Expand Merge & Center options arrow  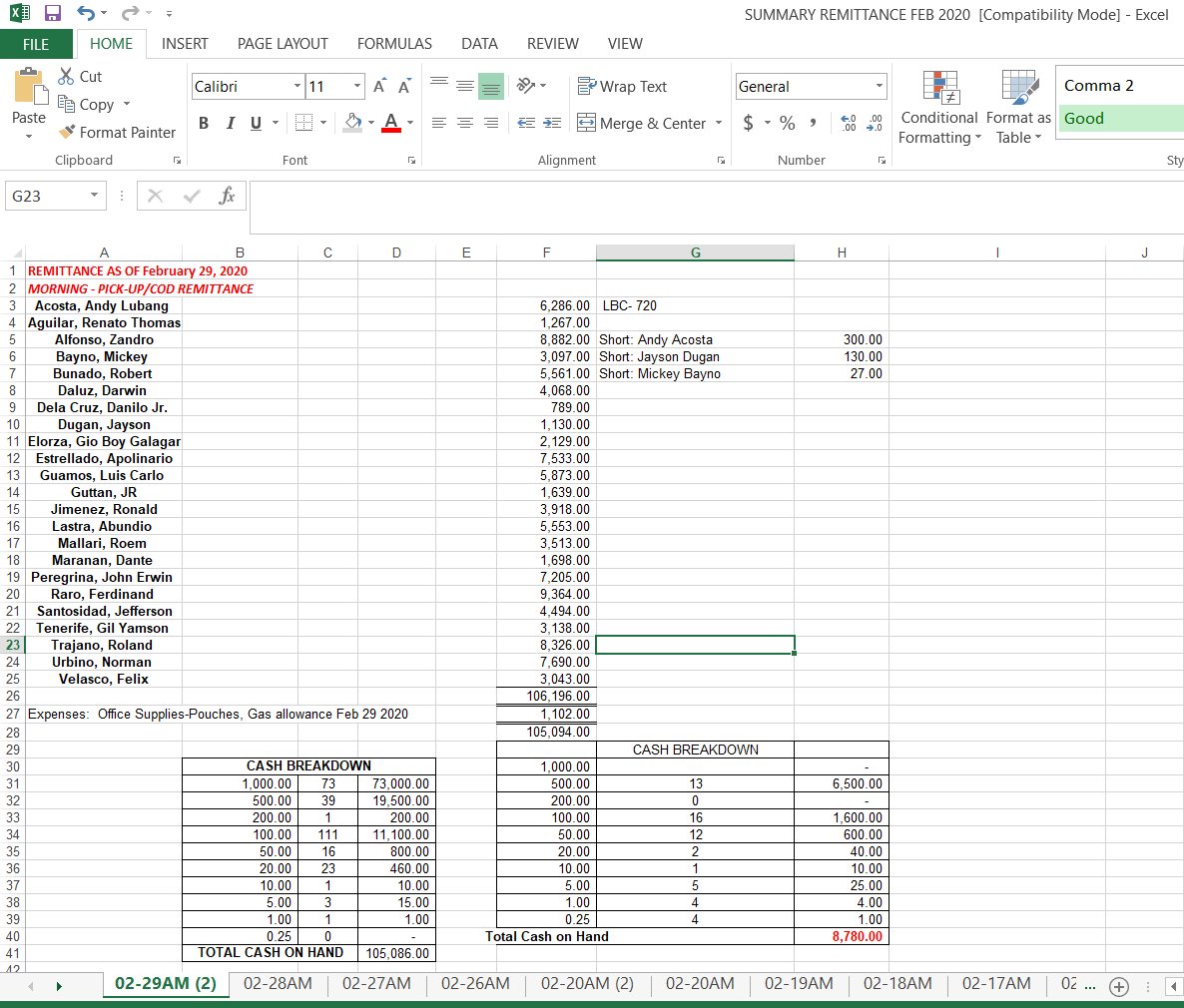(x=719, y=123)
